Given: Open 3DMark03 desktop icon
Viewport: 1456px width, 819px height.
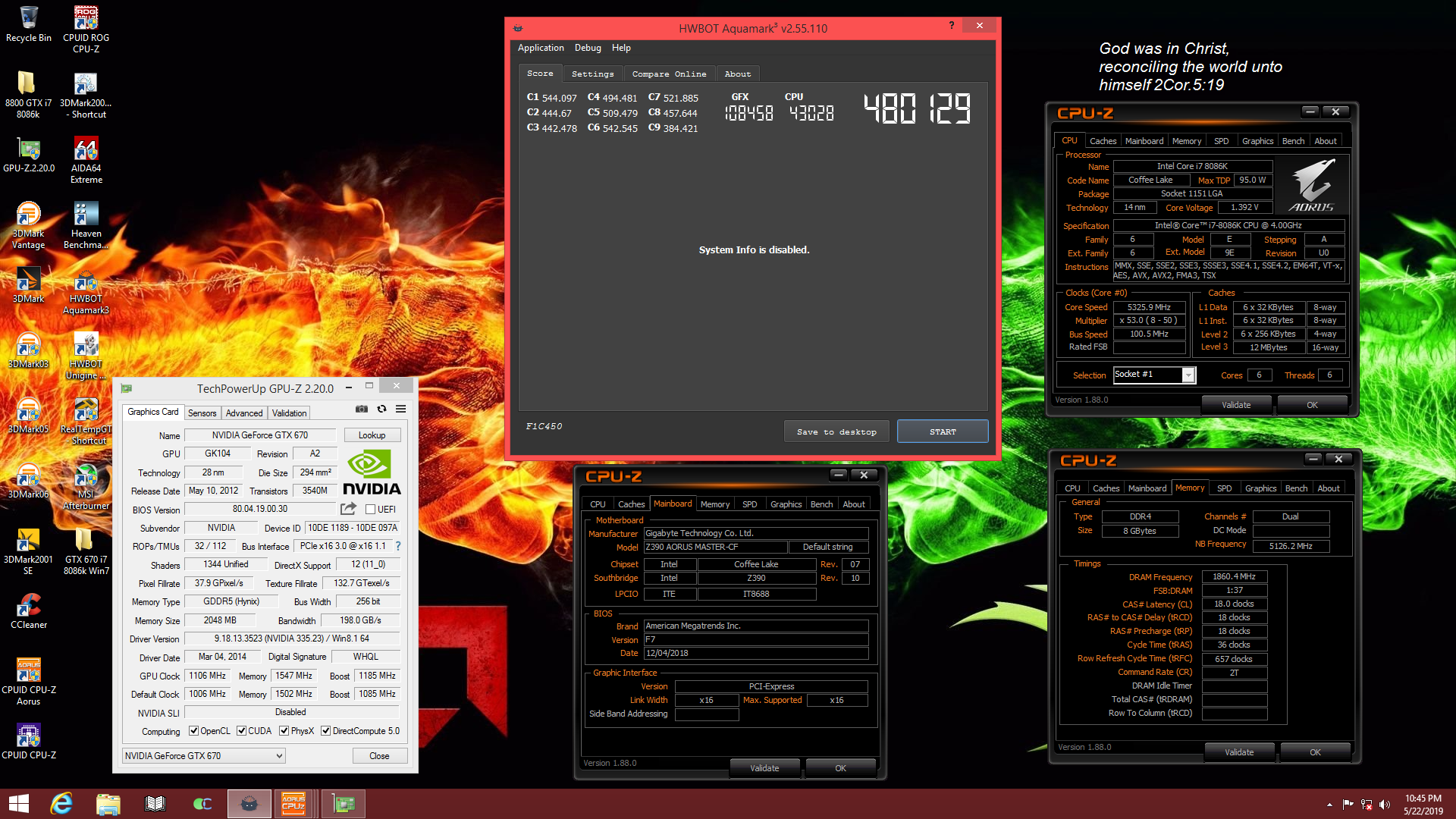Looking at the screenshot, I should [28, 350].
